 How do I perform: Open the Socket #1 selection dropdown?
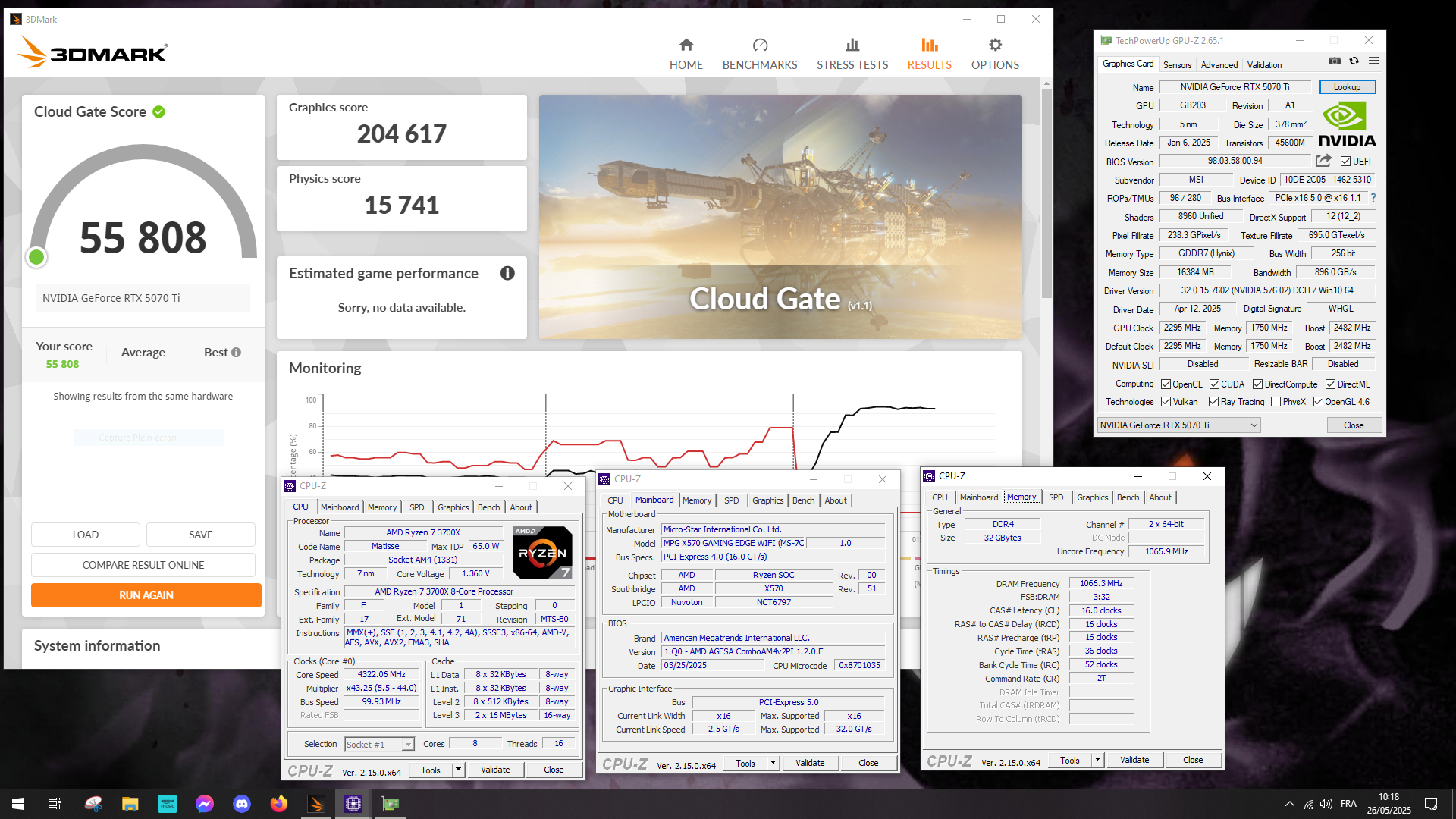point(379,745)
